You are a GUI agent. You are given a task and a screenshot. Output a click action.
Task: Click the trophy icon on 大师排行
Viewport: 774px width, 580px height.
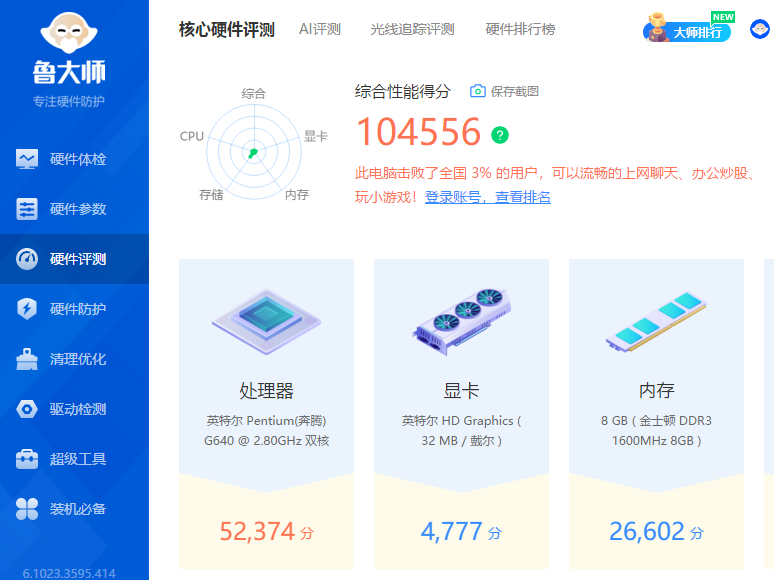[657, 27]
